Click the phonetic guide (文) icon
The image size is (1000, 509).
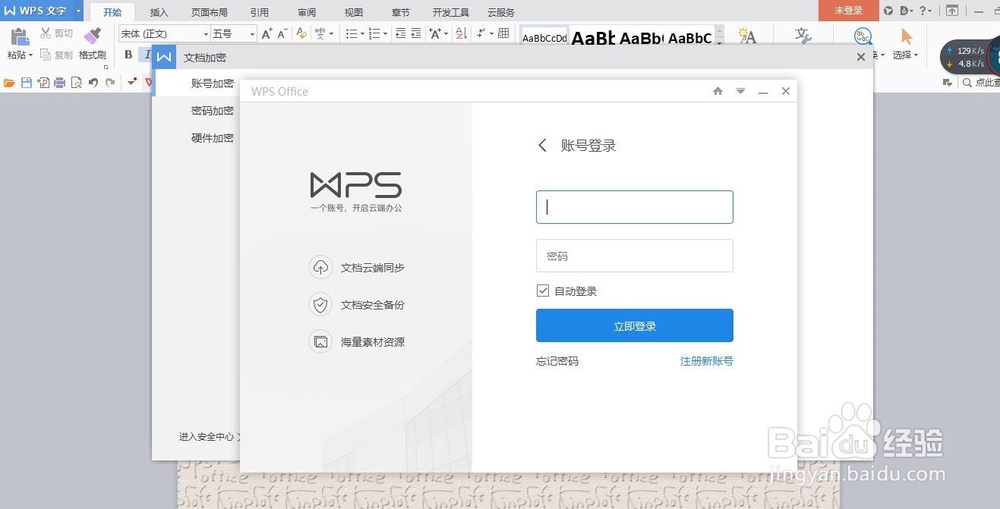[320, 34]
